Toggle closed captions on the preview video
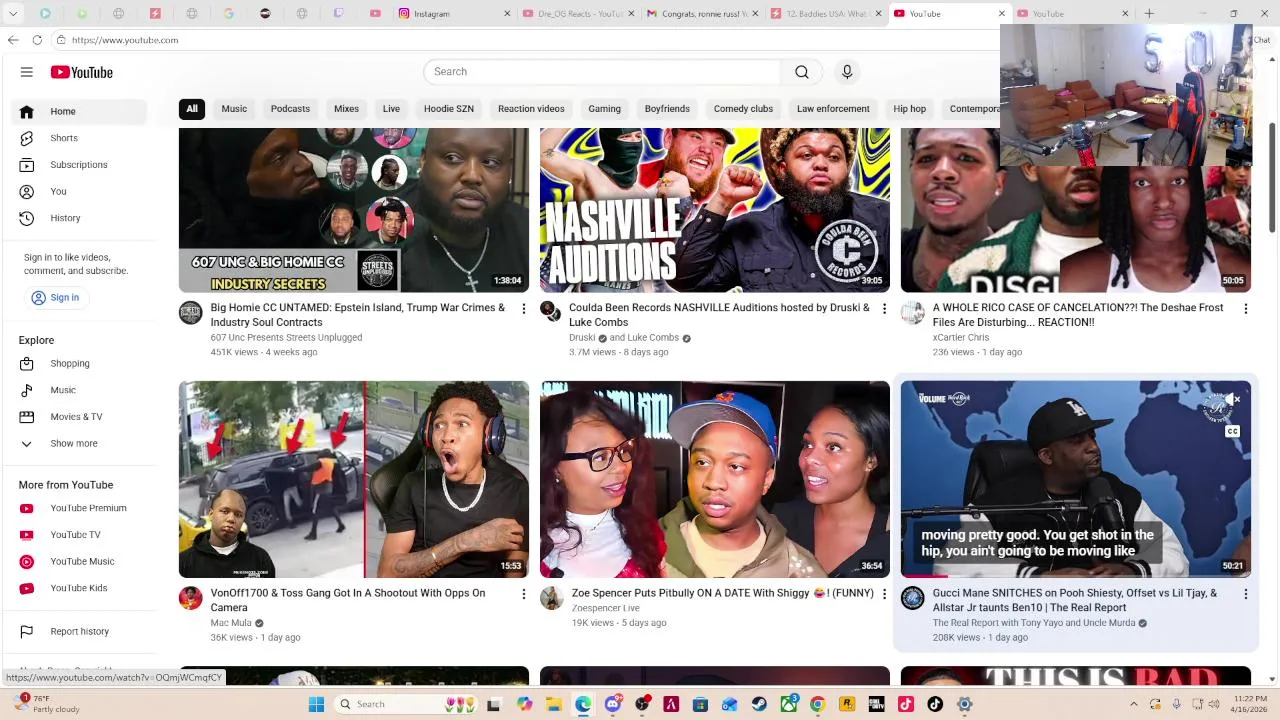The image size is (1280, 720). coord(1232,432)
